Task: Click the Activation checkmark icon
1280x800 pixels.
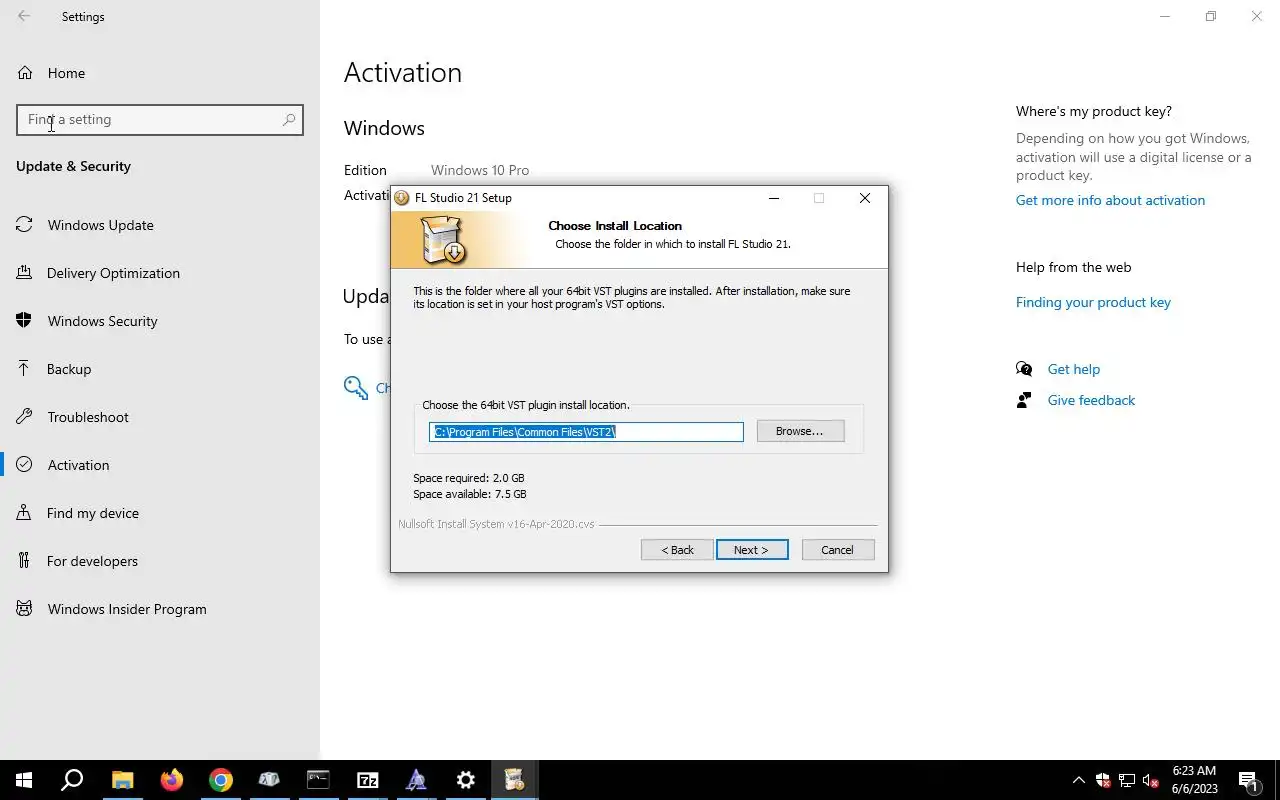Action: [x=24, y=465]
